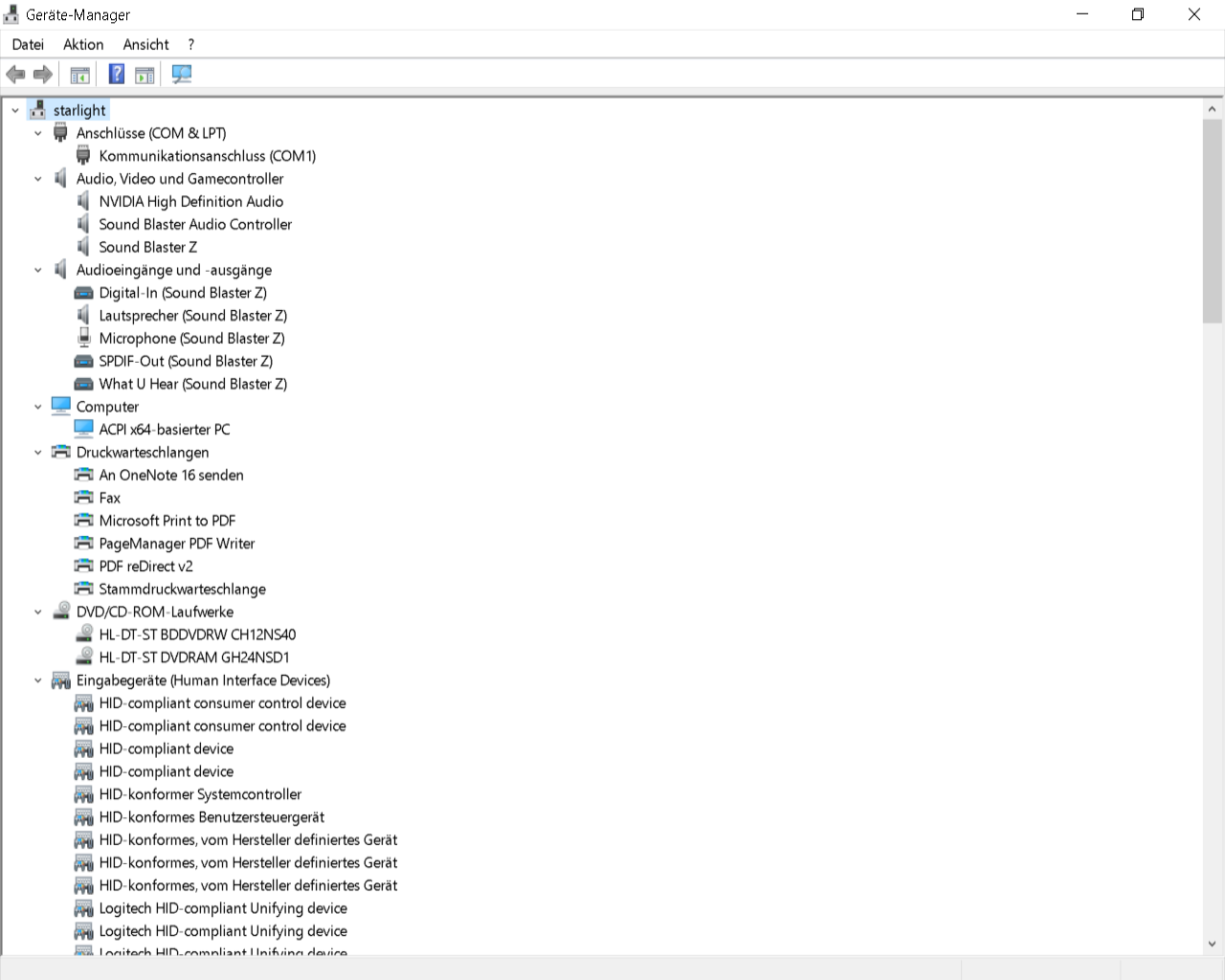Click the monitor icon beside the Computer category
1225x980 pixels.
[60, 407]
